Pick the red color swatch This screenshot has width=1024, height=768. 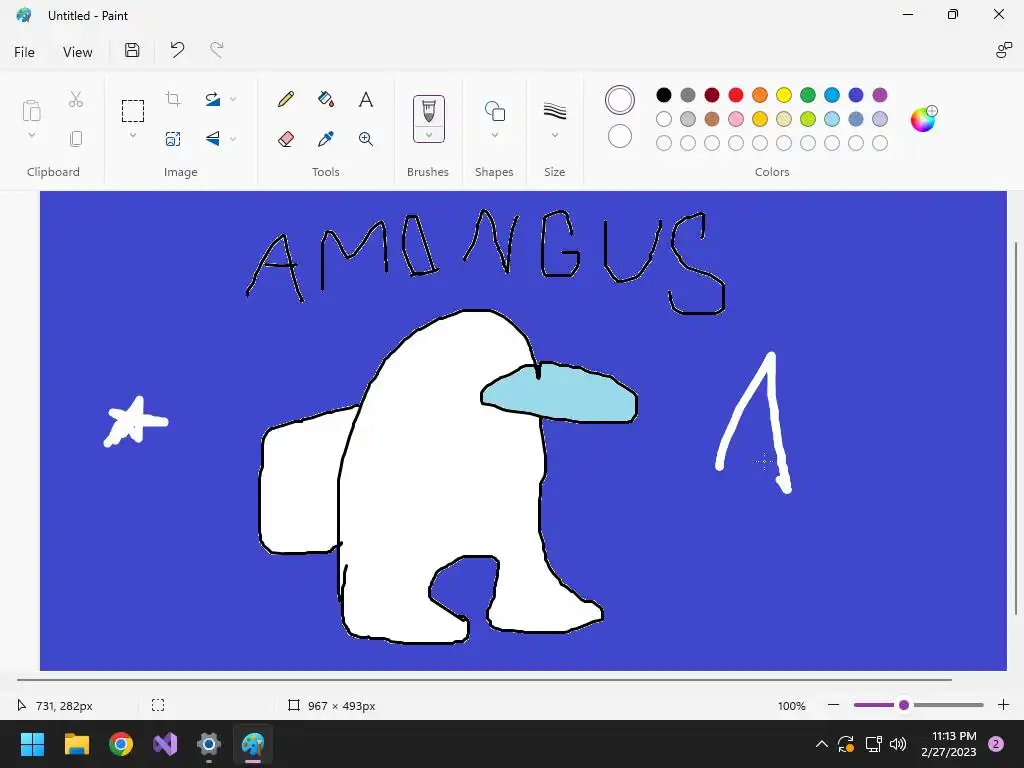click(x=736, y=95)
